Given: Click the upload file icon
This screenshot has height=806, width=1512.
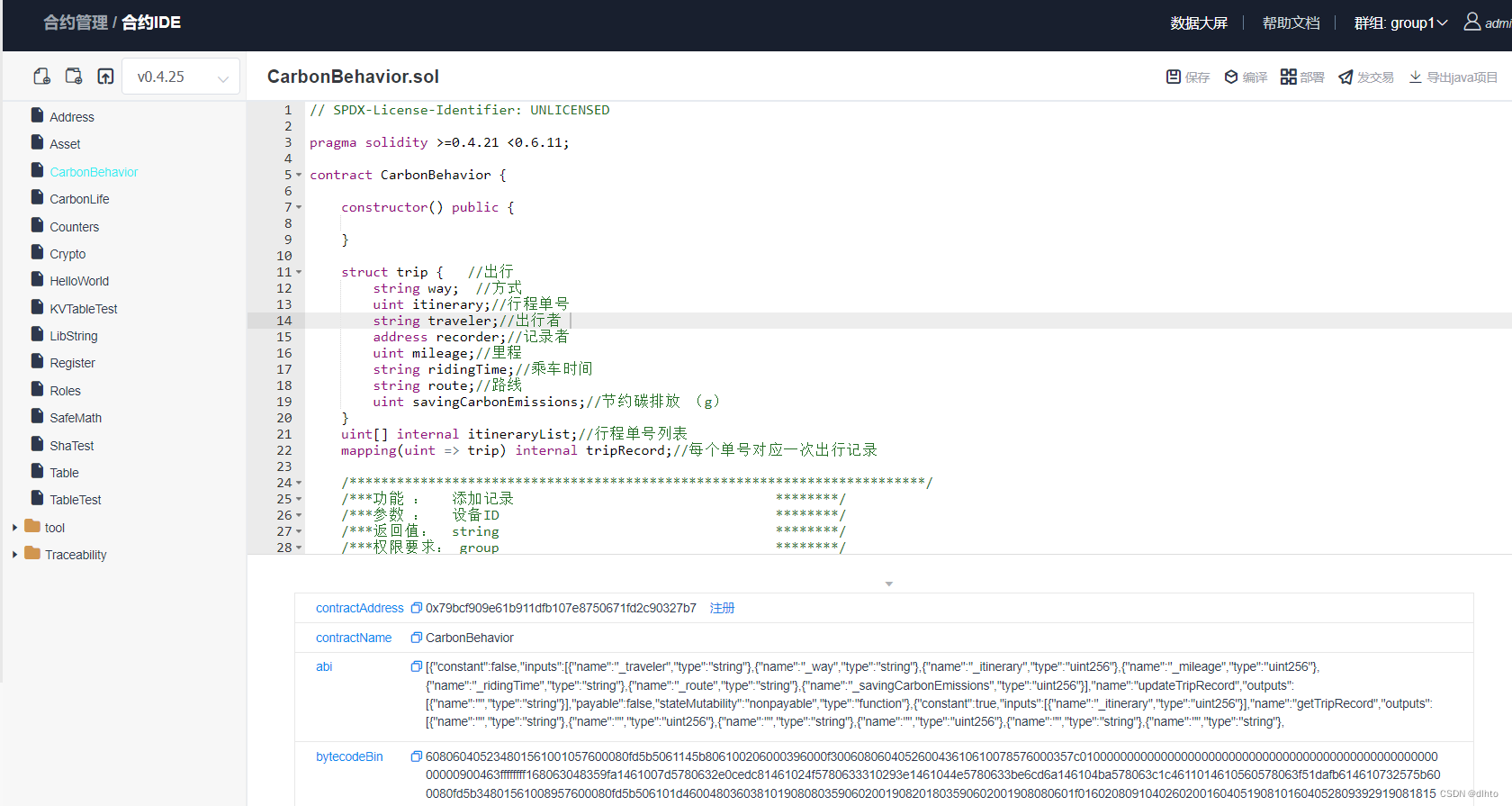Looking at the screenshot, I should 105,77.
